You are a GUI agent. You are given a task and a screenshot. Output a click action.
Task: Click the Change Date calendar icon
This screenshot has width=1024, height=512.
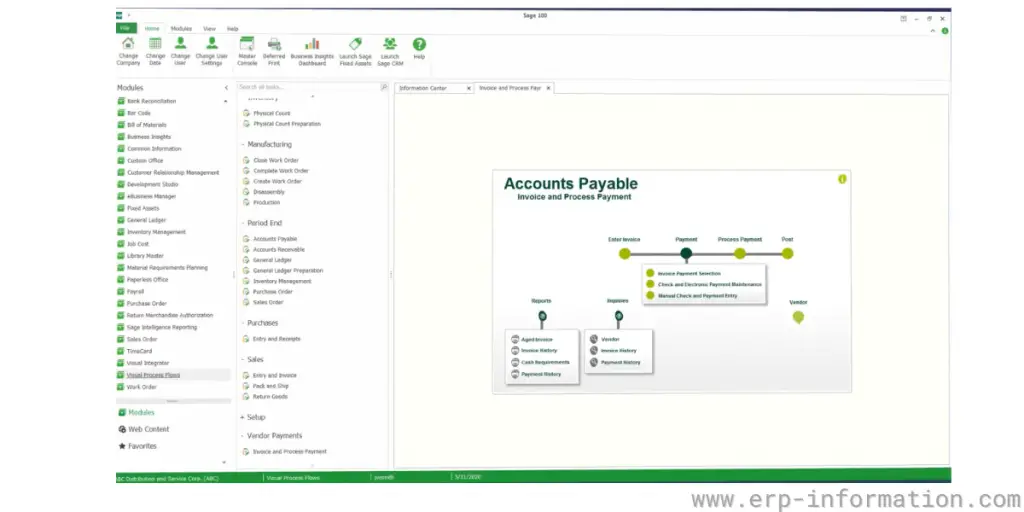coord(155,44)
